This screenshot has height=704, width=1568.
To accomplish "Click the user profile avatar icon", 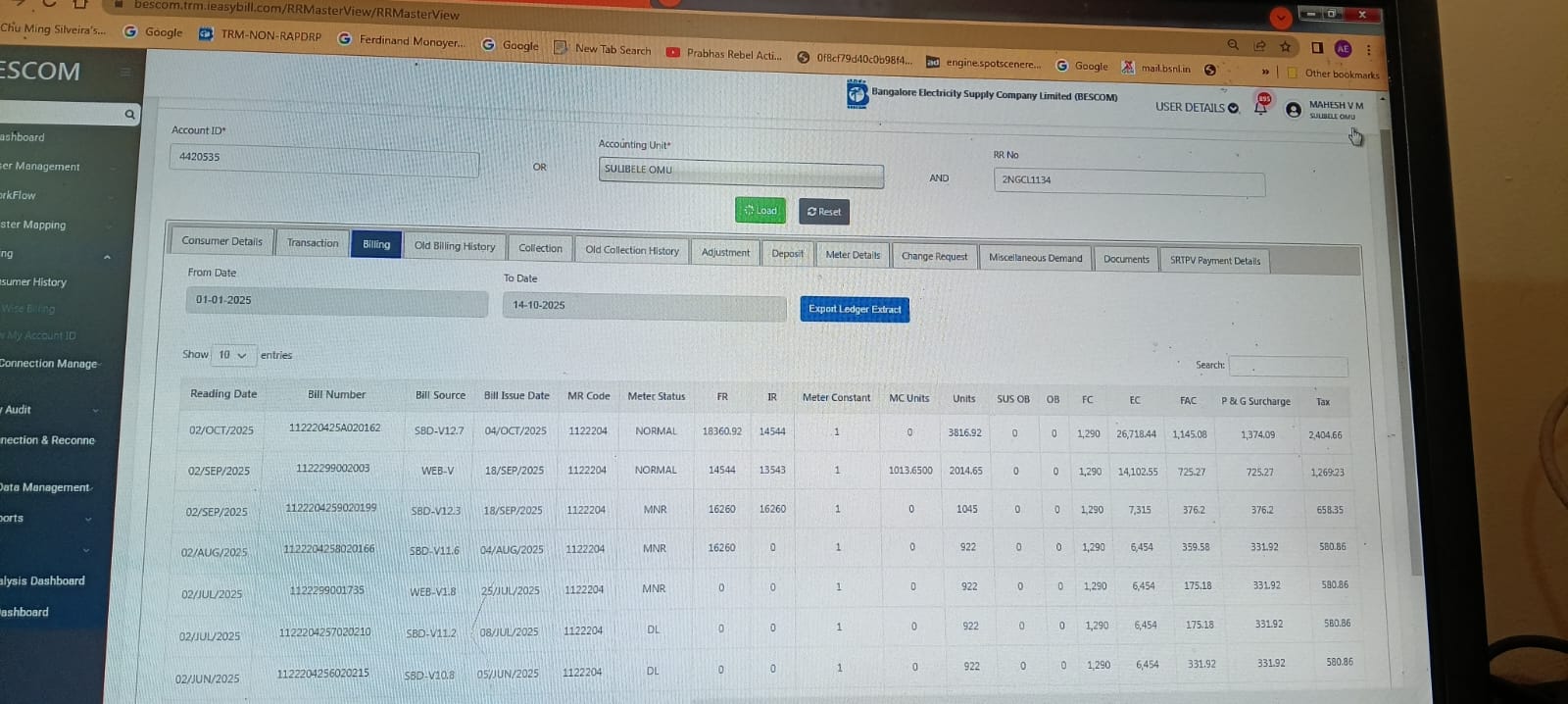I will coord(1294,110).
